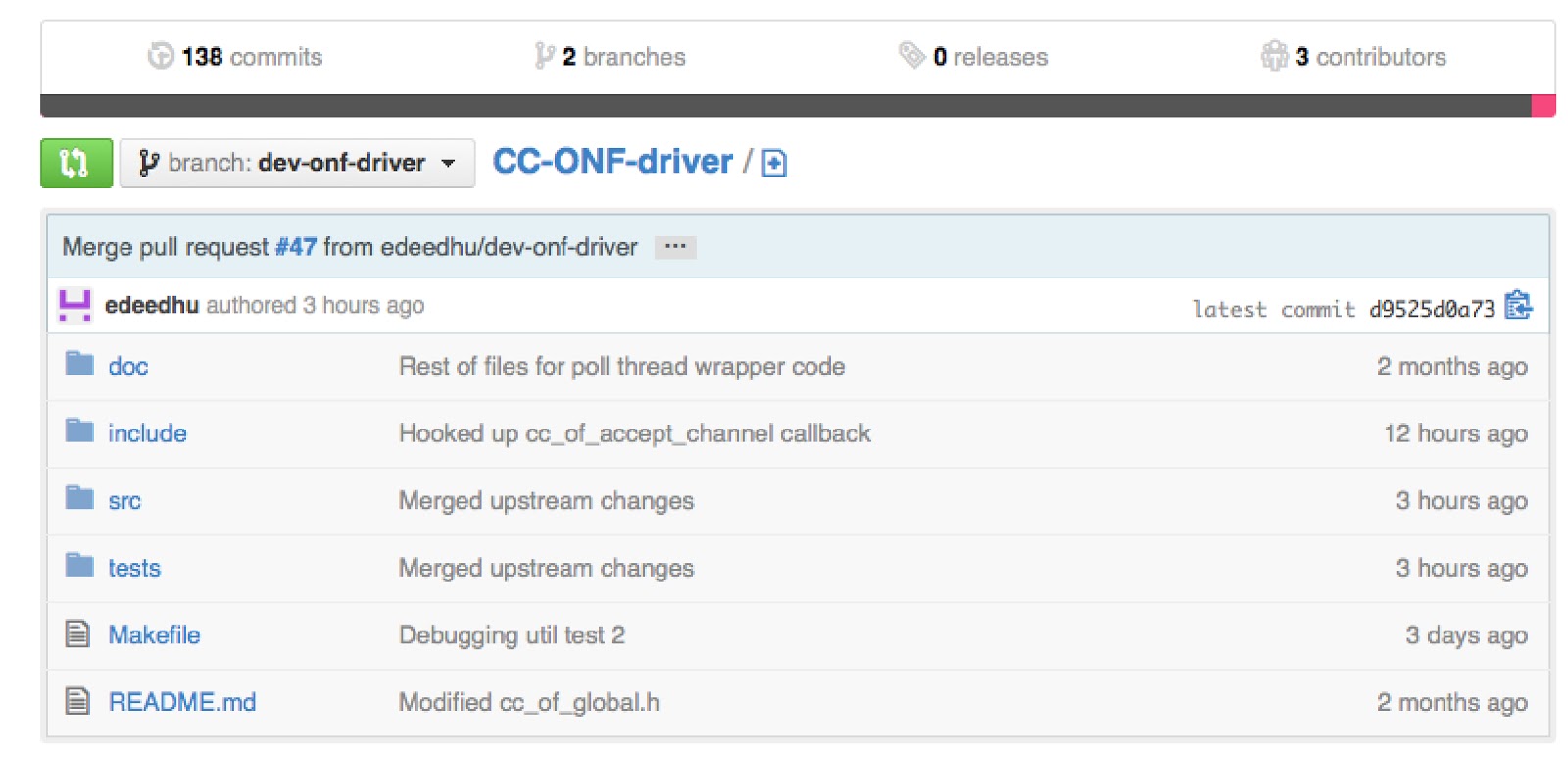
Task: Click the folder icon beside src
Action: pos(79,497)
